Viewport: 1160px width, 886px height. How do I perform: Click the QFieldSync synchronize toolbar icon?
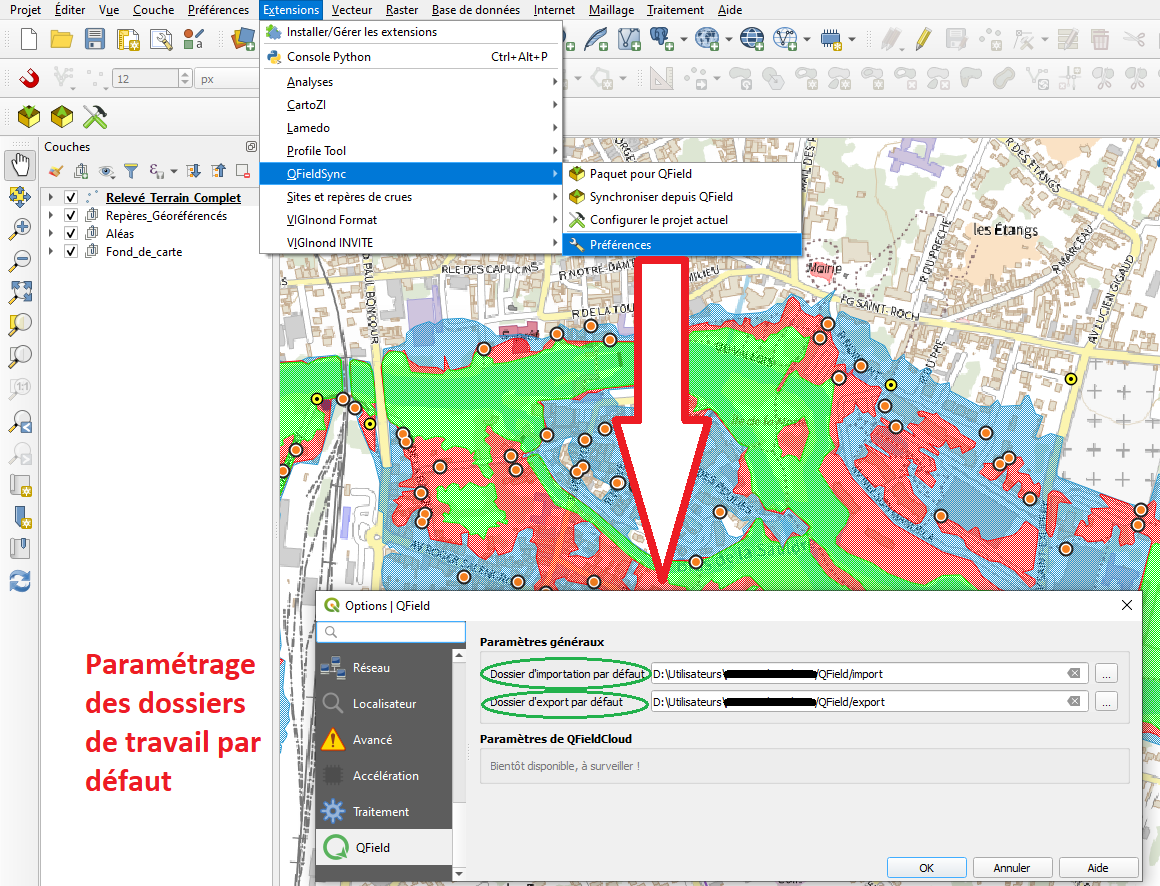pos(62,116)
